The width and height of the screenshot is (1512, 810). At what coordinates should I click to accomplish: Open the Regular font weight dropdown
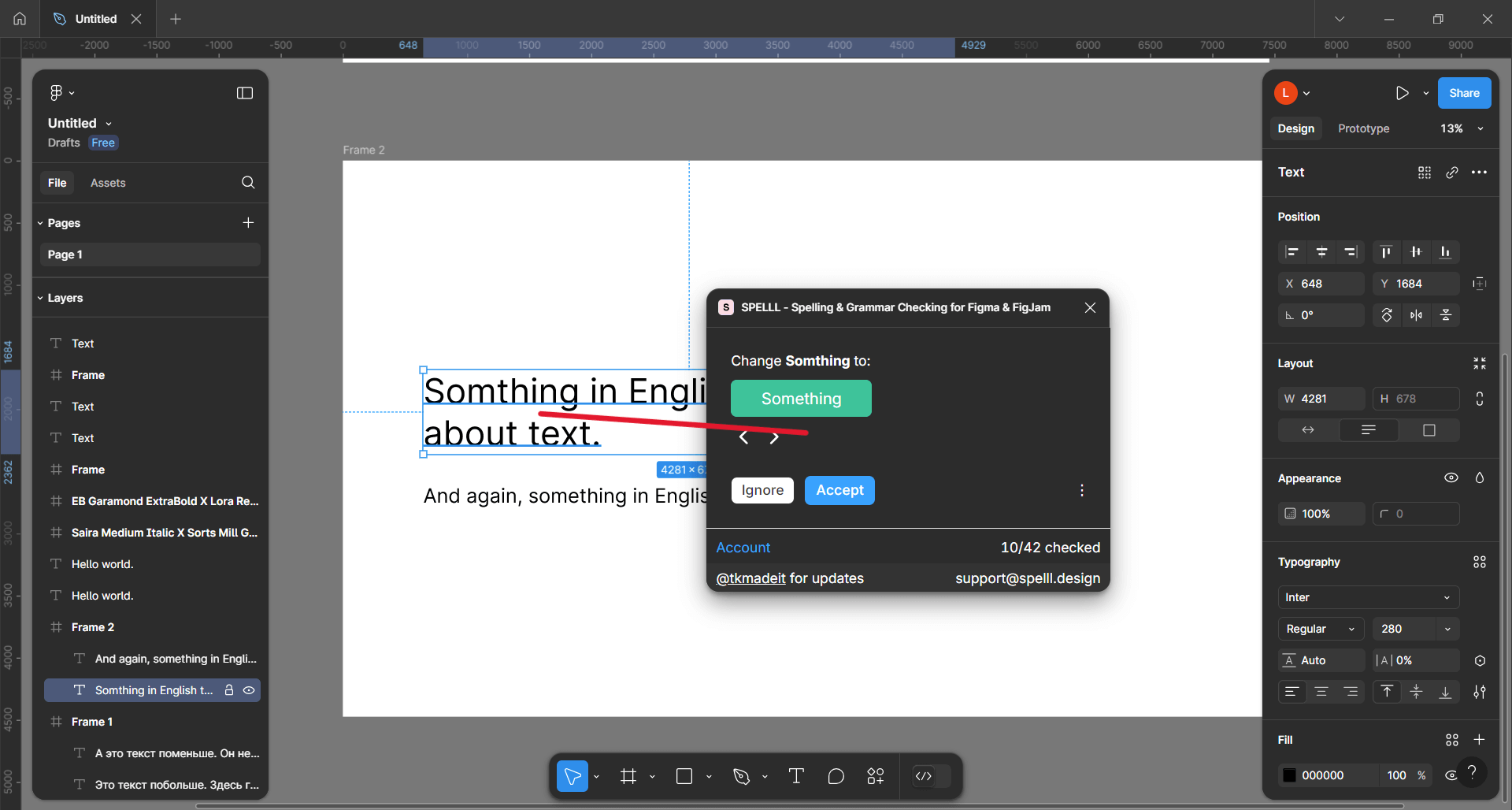[x=1321, y=629]
